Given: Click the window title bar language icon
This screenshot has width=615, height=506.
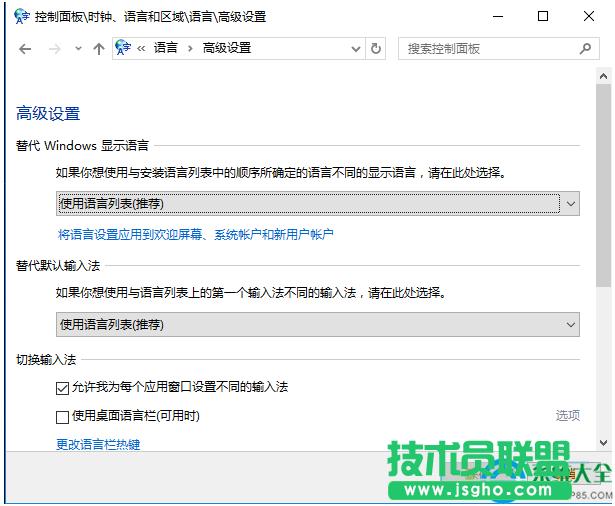Looking at the screenshot, I should pos(22,16).
